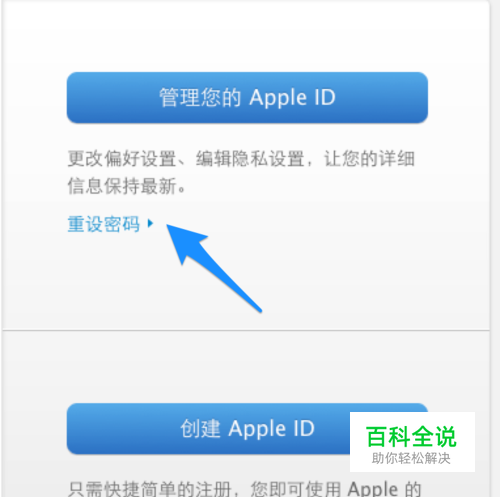The height and width of the screenshot is (497, 500).
Task: Click the 信息保持最新 text line
Action: [x=127, y=186]
